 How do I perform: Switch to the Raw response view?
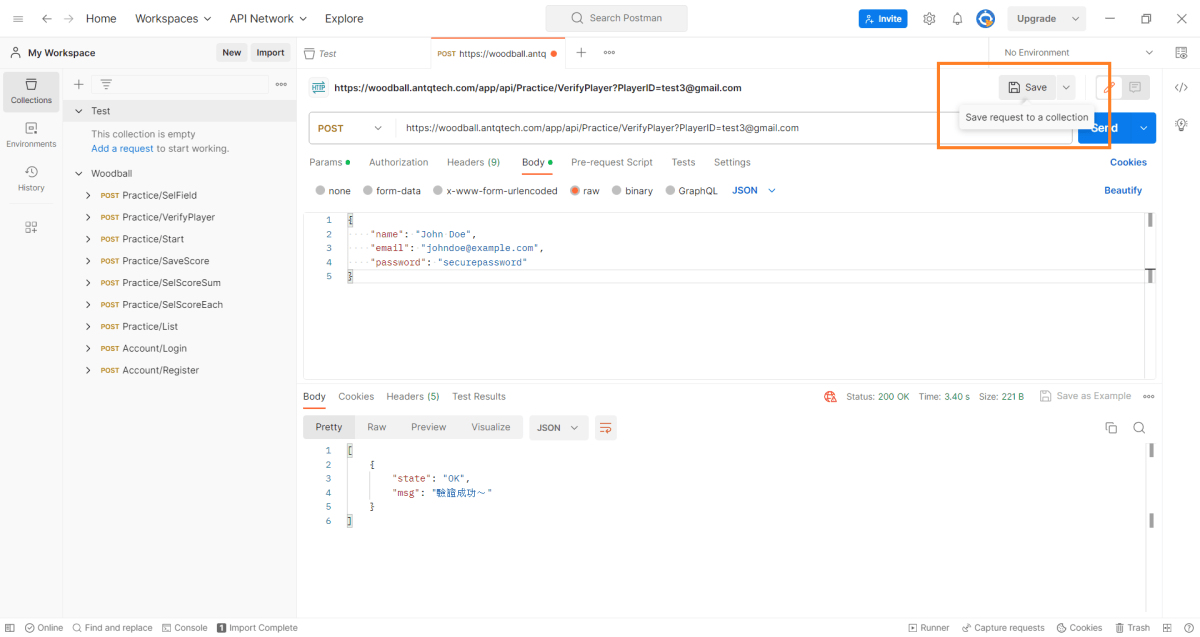click(x=376, y=427)
